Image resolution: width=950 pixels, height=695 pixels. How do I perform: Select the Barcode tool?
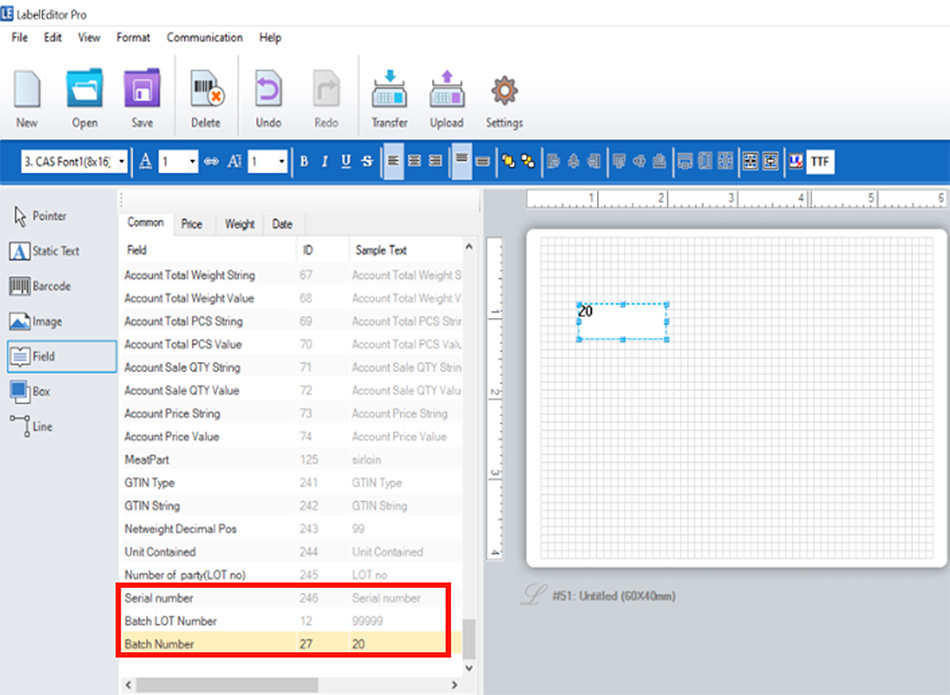coord(45,287)
